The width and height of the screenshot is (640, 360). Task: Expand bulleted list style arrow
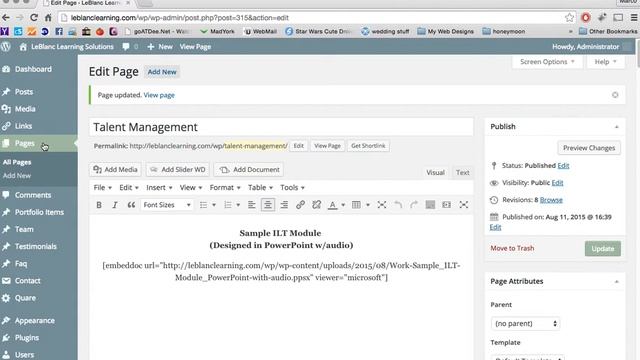point(213,205)
